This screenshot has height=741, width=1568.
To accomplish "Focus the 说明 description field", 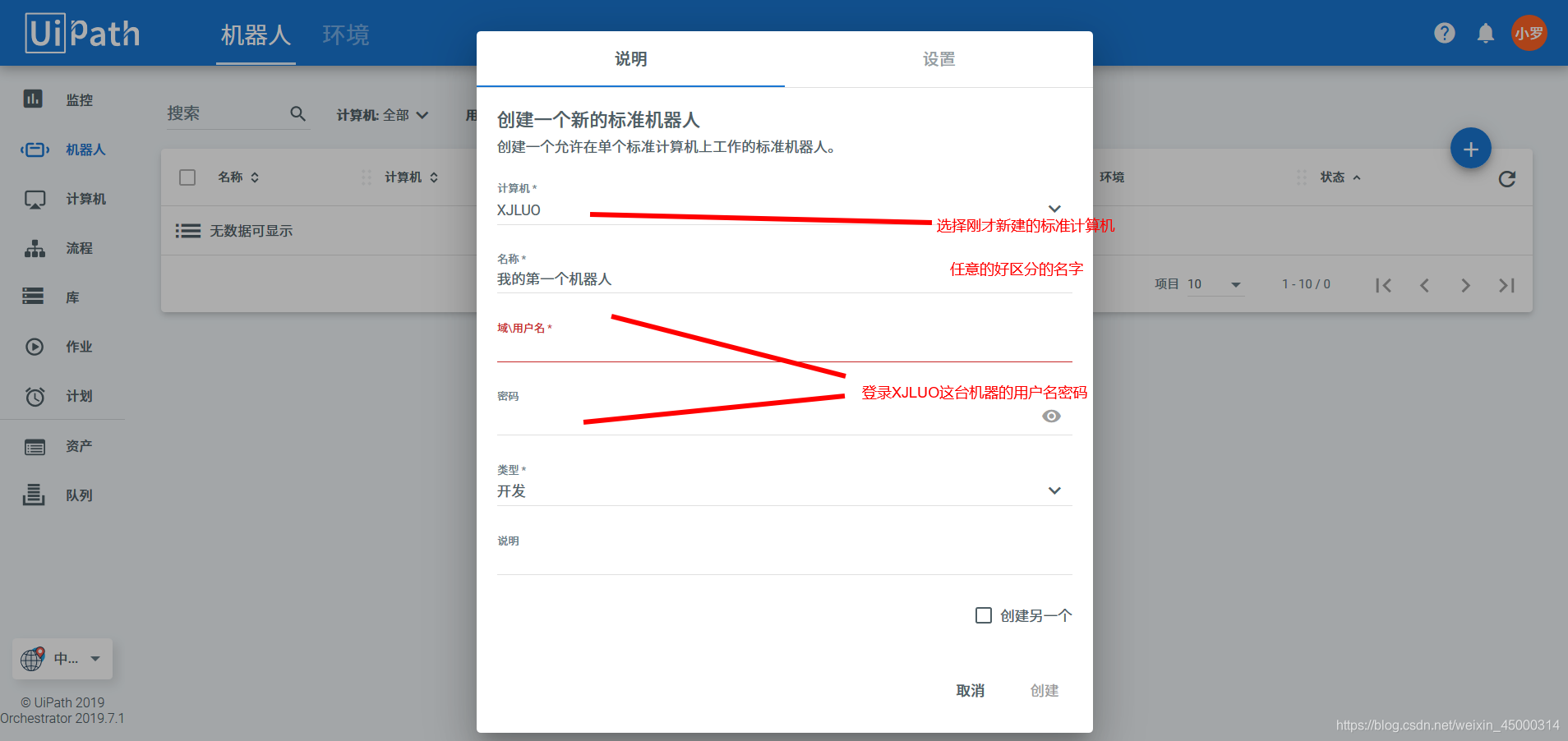I will click(784, 561).
